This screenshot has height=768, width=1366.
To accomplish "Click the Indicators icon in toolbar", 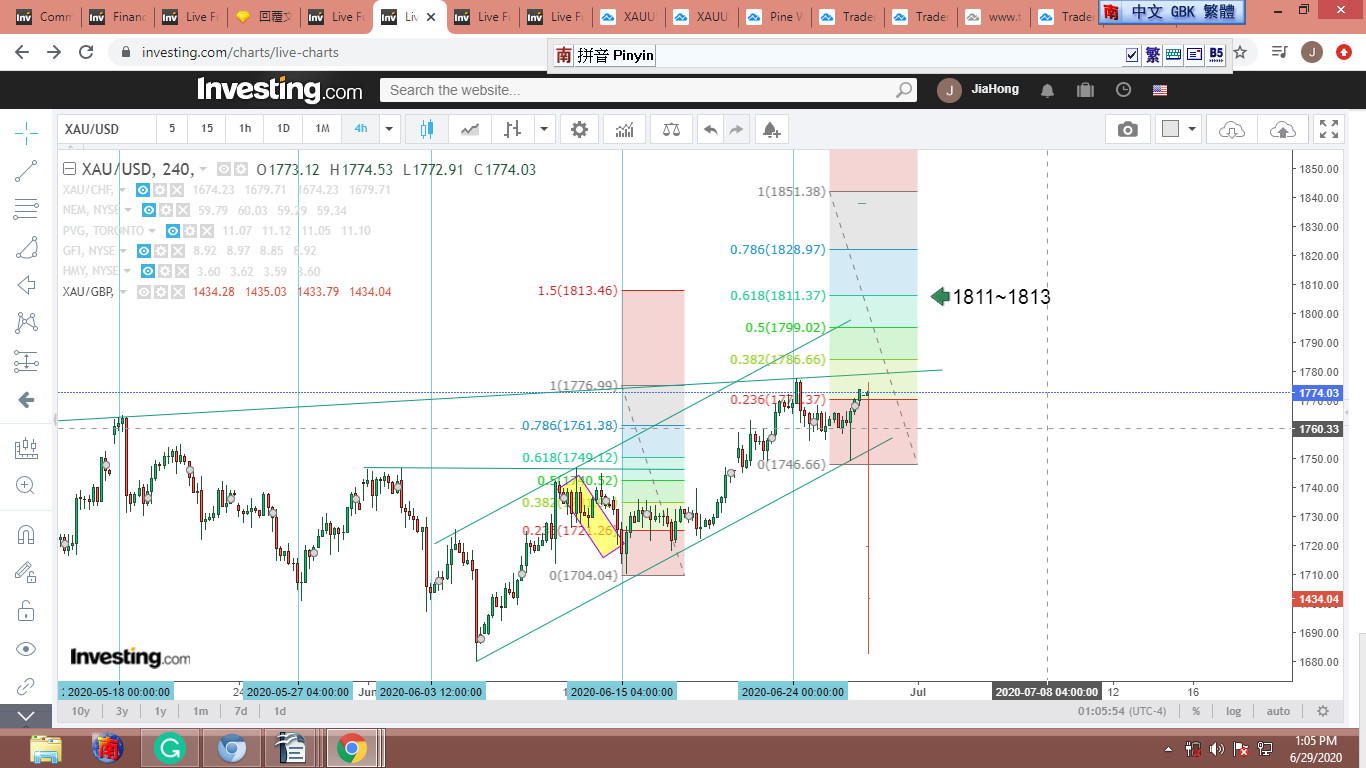I will click(624, 129).
